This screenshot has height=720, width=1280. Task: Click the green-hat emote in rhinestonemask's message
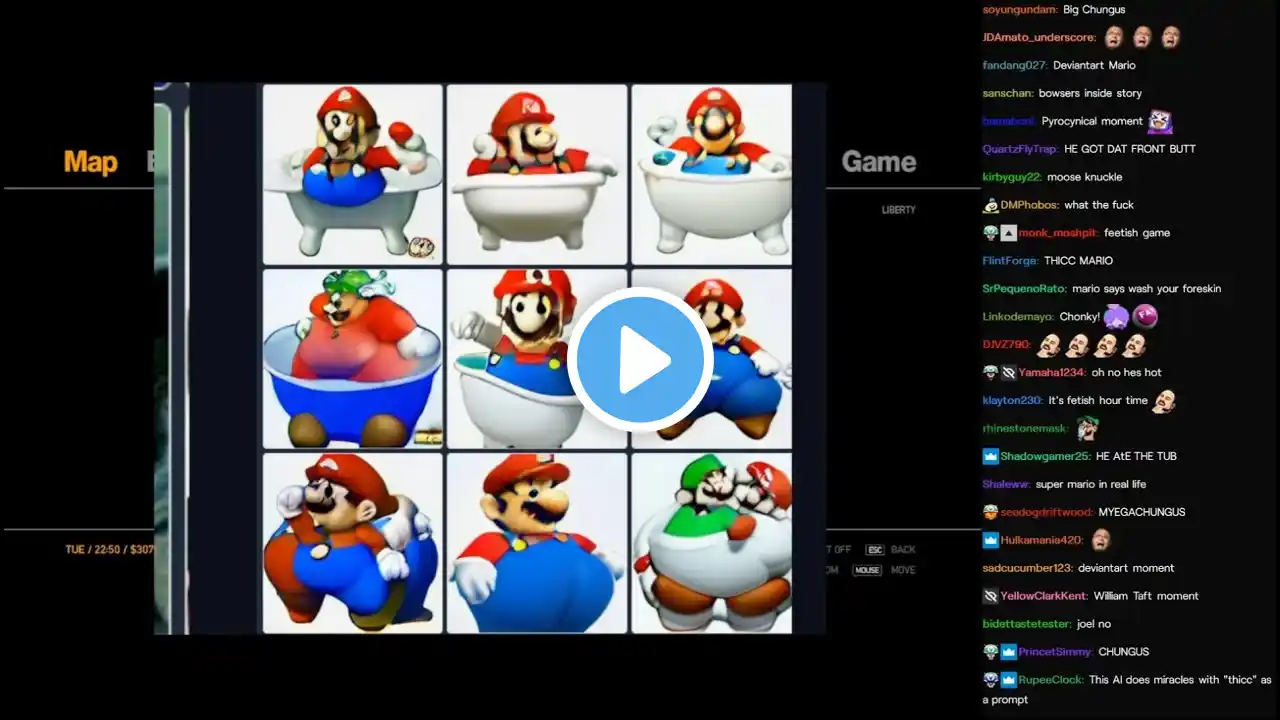click(x=1087, y=429)
